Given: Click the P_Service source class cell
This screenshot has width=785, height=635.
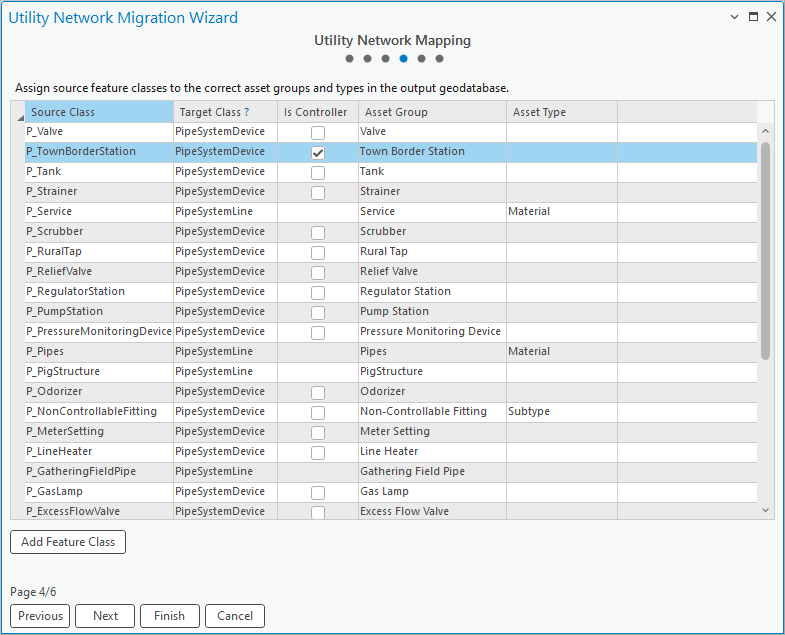Looking at the screenshot, I should click(x=99, y=212).
